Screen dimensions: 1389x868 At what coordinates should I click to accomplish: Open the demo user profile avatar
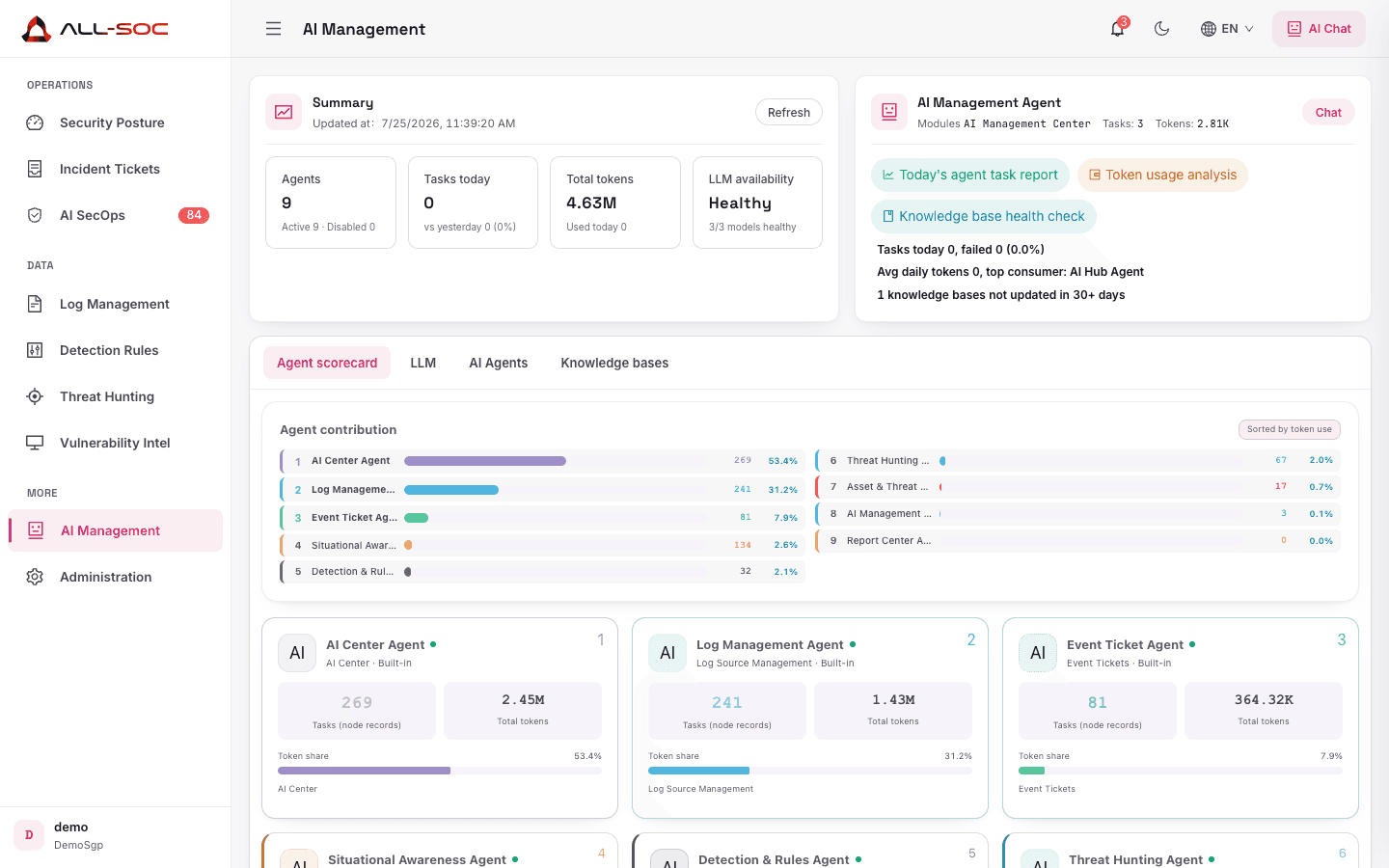click(29, 835)
